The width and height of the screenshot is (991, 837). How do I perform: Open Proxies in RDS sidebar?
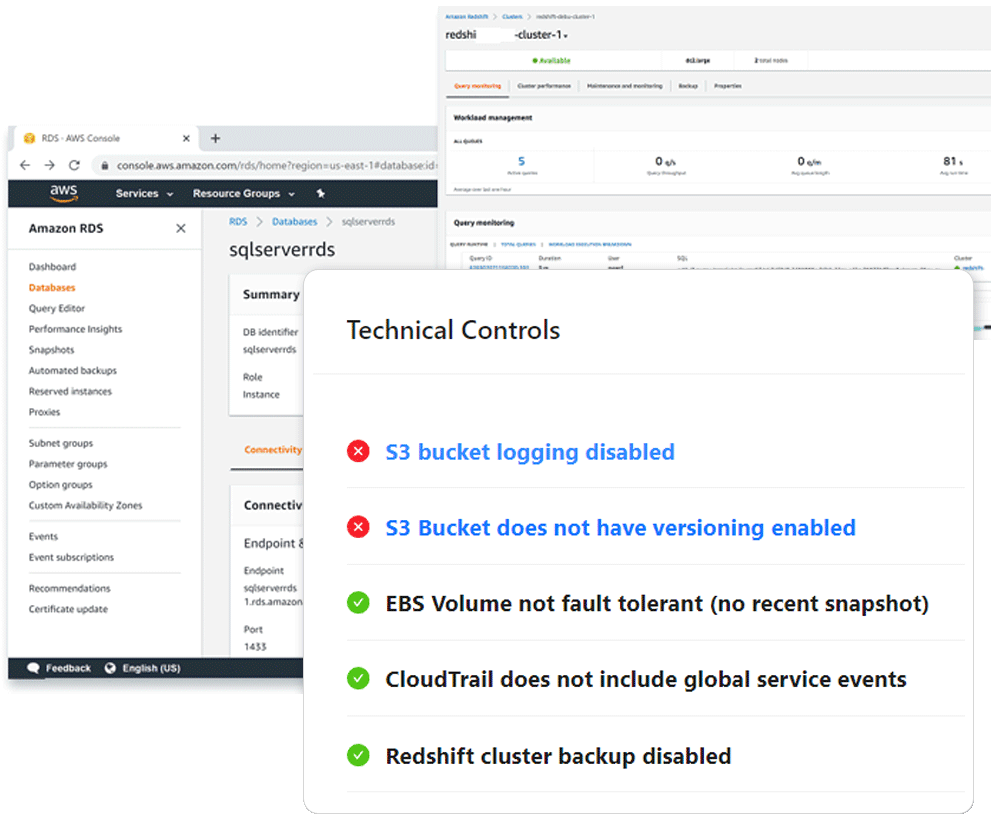(x=44, y=412)
